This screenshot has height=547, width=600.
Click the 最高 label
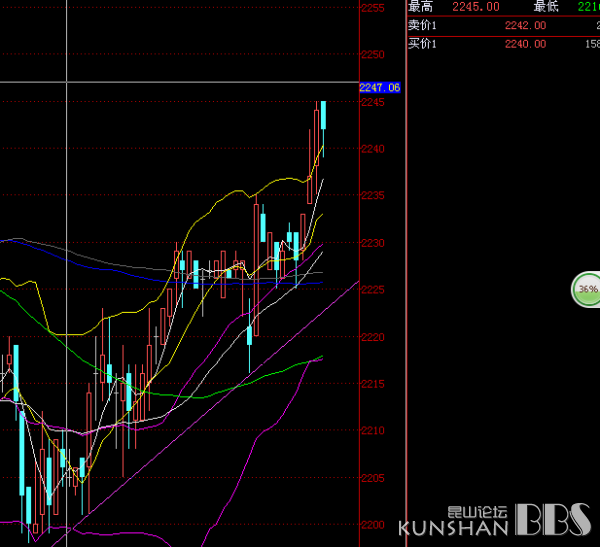pos(420,7)
